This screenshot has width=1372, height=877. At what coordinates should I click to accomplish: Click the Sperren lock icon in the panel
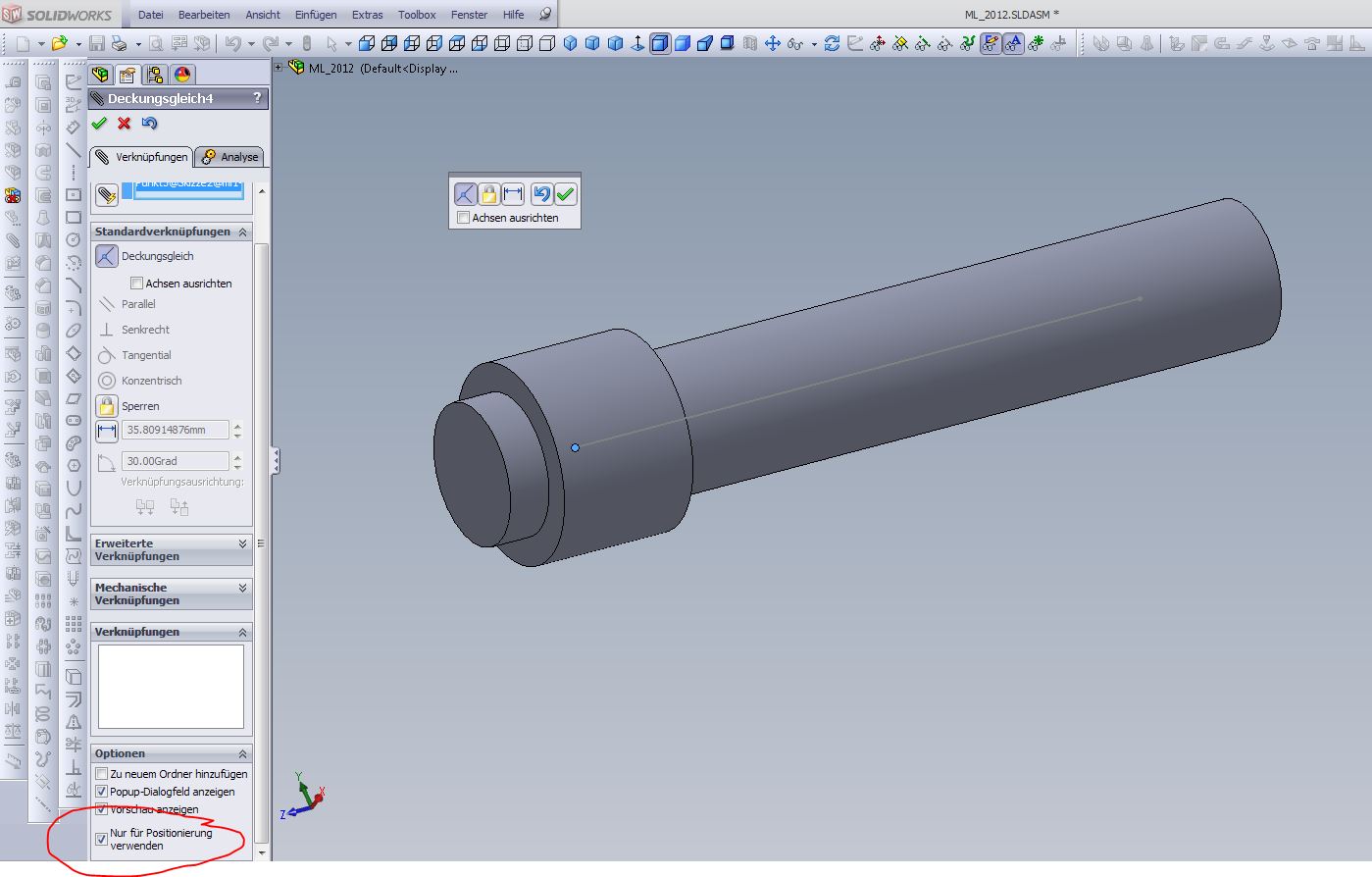107,406
